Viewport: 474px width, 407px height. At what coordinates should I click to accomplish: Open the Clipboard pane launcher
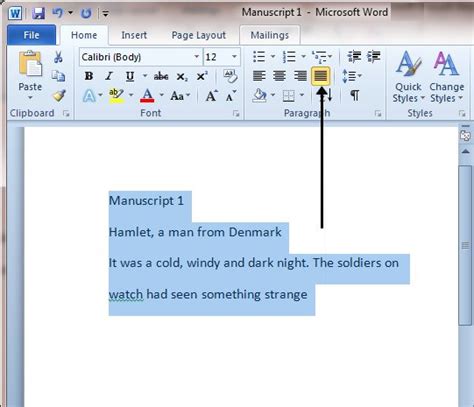[66, 114]
